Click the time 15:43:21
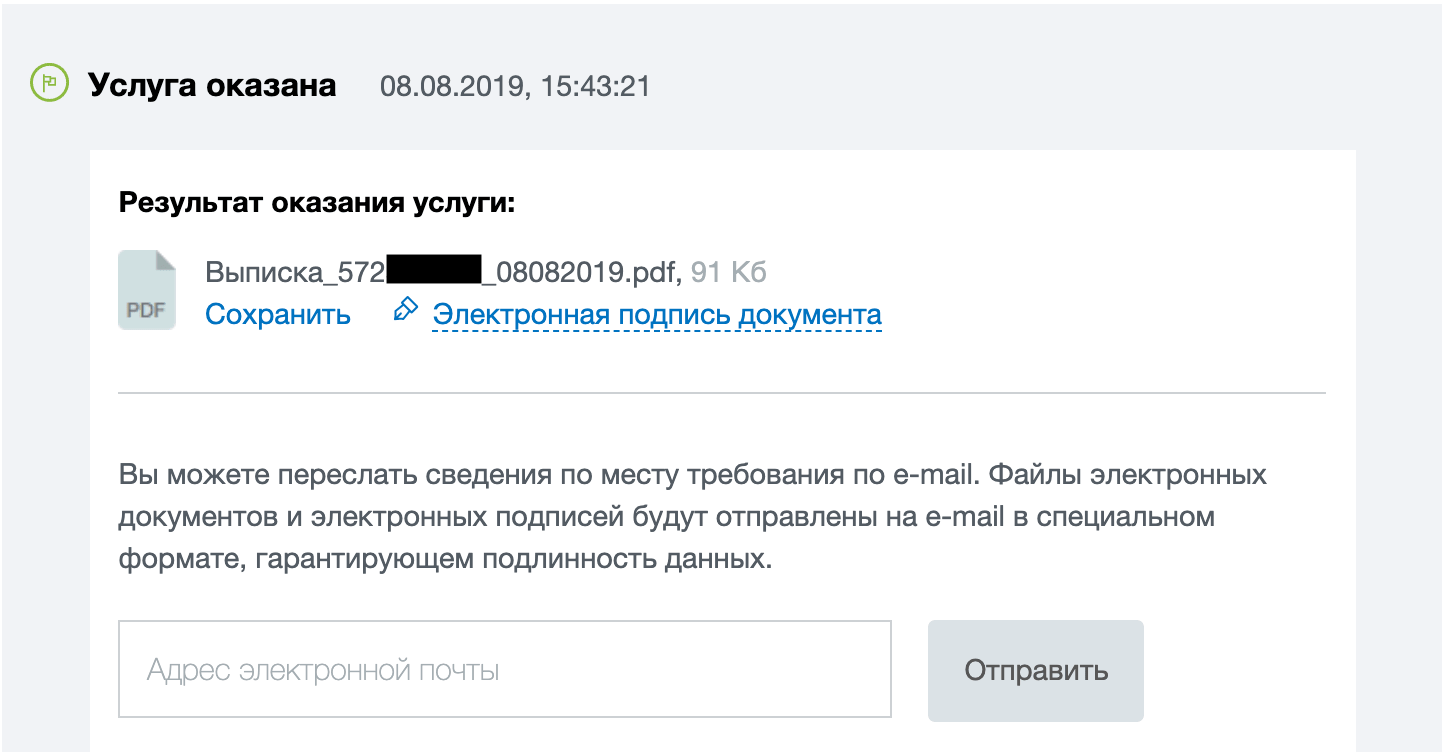The height and width of the screenshot is (752, 1444). click(x=595, y=86)
